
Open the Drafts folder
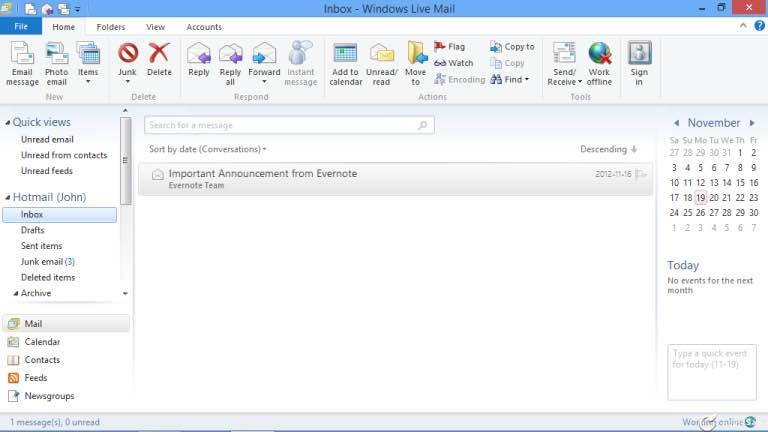click(x=32, y=230)
